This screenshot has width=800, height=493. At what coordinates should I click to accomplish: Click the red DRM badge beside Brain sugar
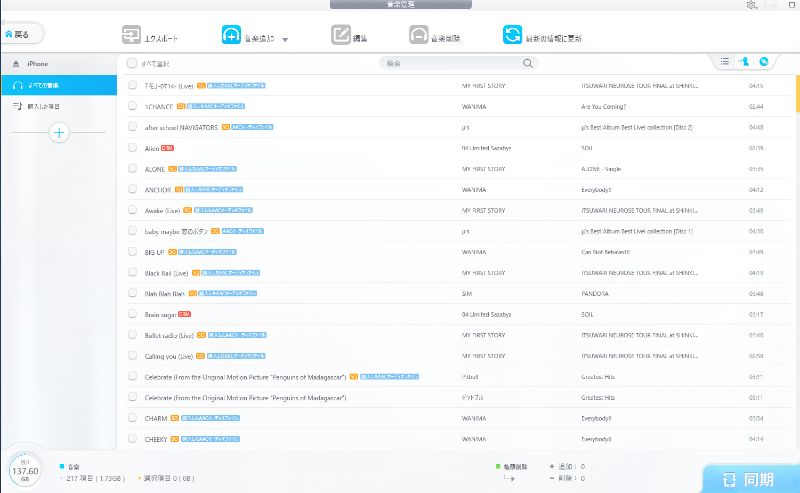184,314
